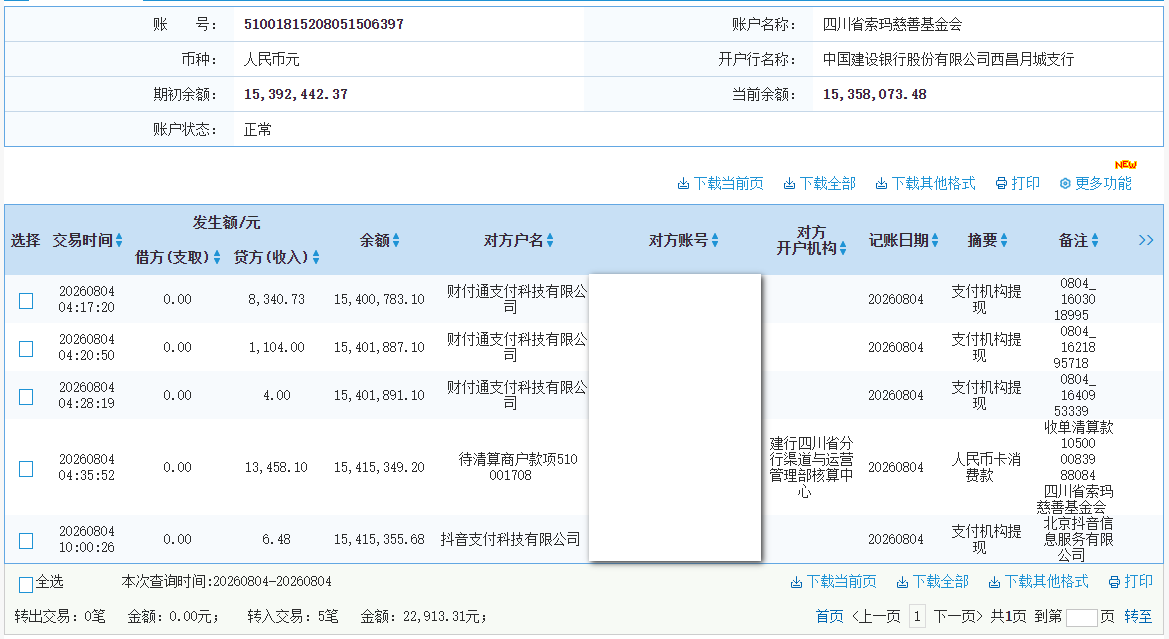Check the row for transaction 04:28:19
The height and width of the screenshot is (639, 1169).
(26, 396)
